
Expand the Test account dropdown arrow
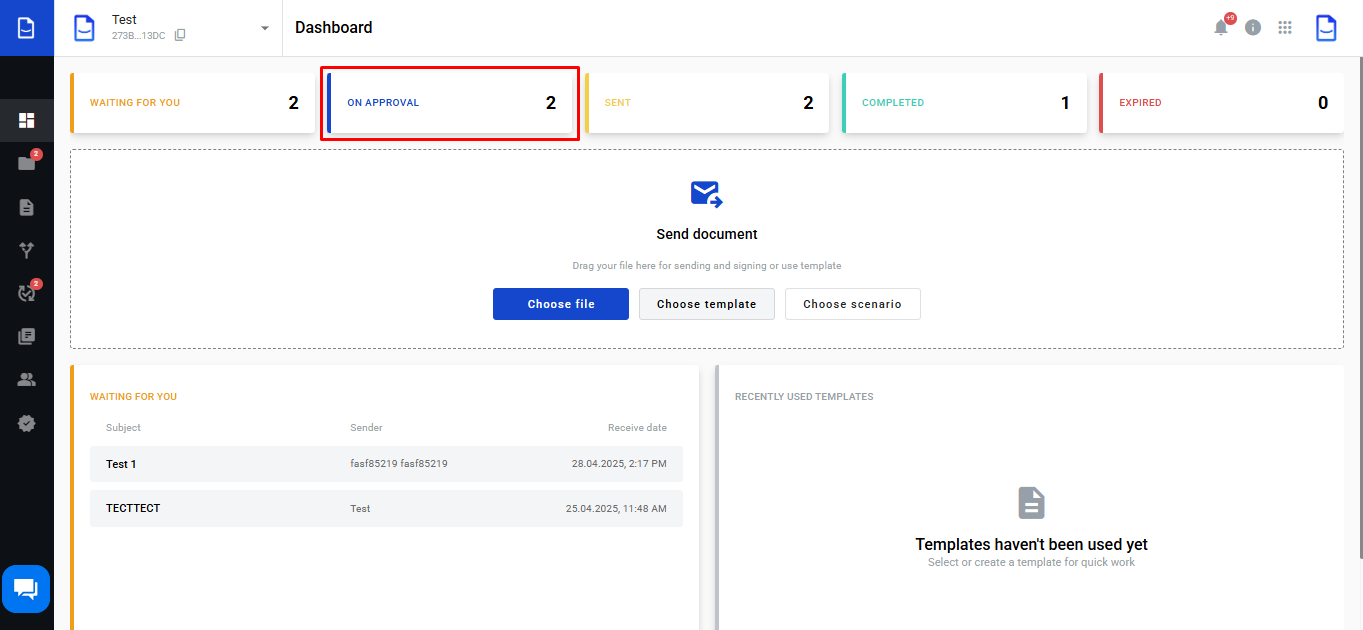[x=265, y=28]
